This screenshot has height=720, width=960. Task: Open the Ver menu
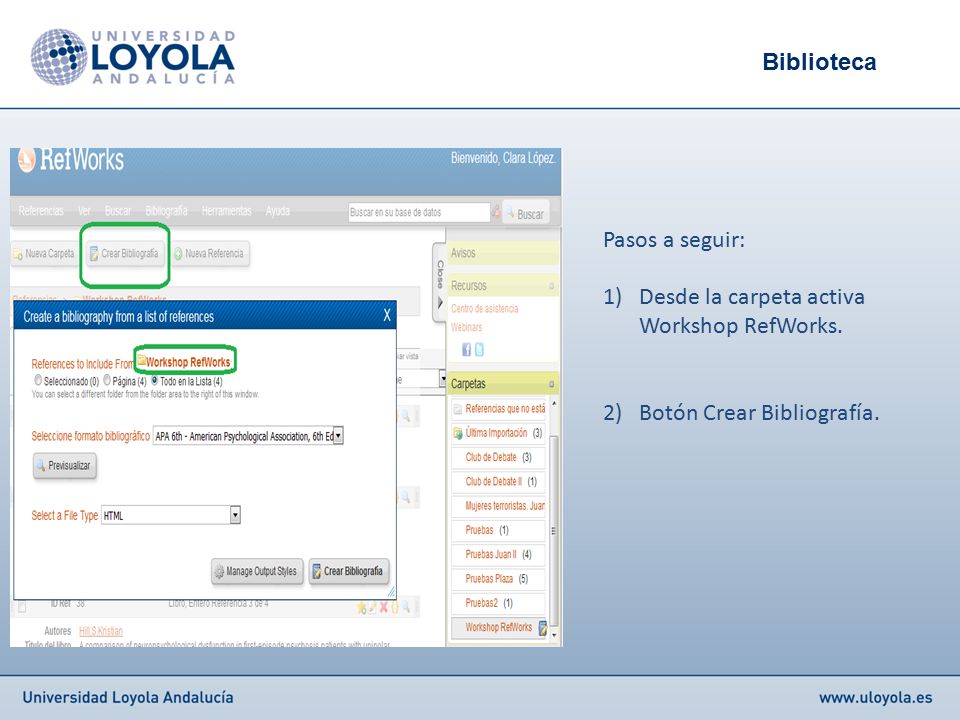click(x=84, y=211)
